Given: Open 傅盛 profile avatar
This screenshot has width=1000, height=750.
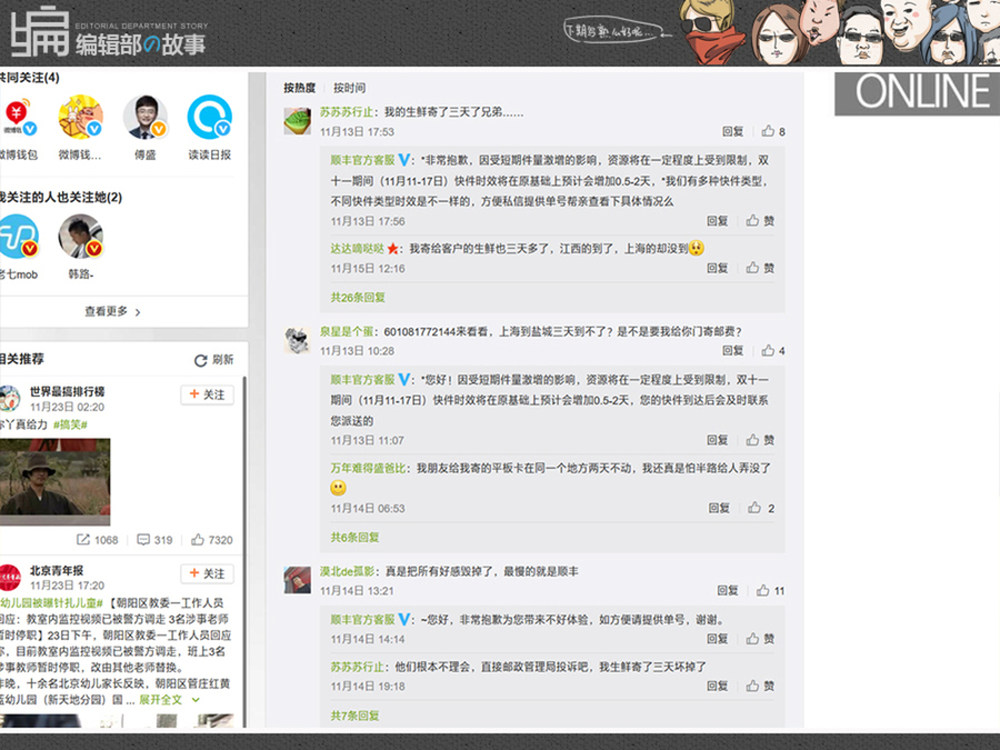Looking at the screenshot, I should pos(145,117).
